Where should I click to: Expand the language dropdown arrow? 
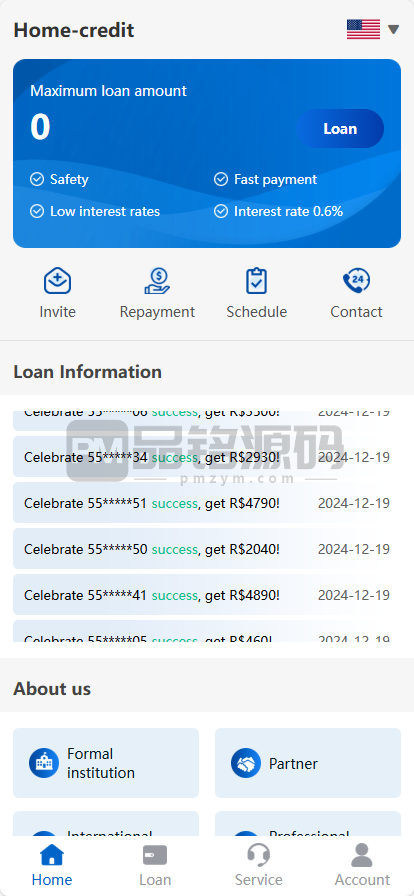393,29
